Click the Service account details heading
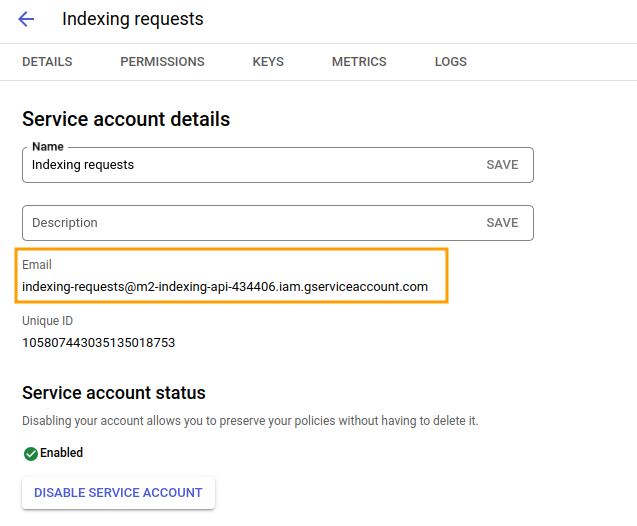The width and height of the screenshot is (637, 526). pos(126,119)
